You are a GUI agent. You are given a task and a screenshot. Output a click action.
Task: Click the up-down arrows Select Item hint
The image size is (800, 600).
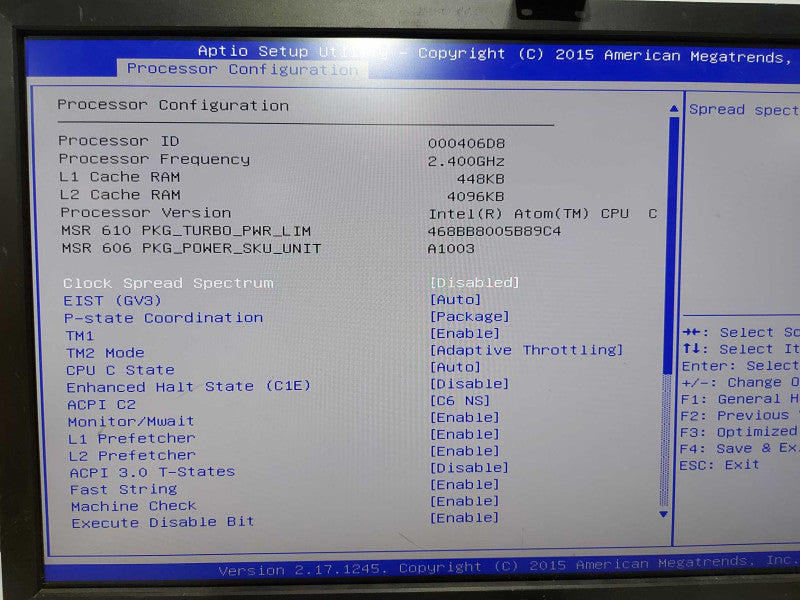741,349
